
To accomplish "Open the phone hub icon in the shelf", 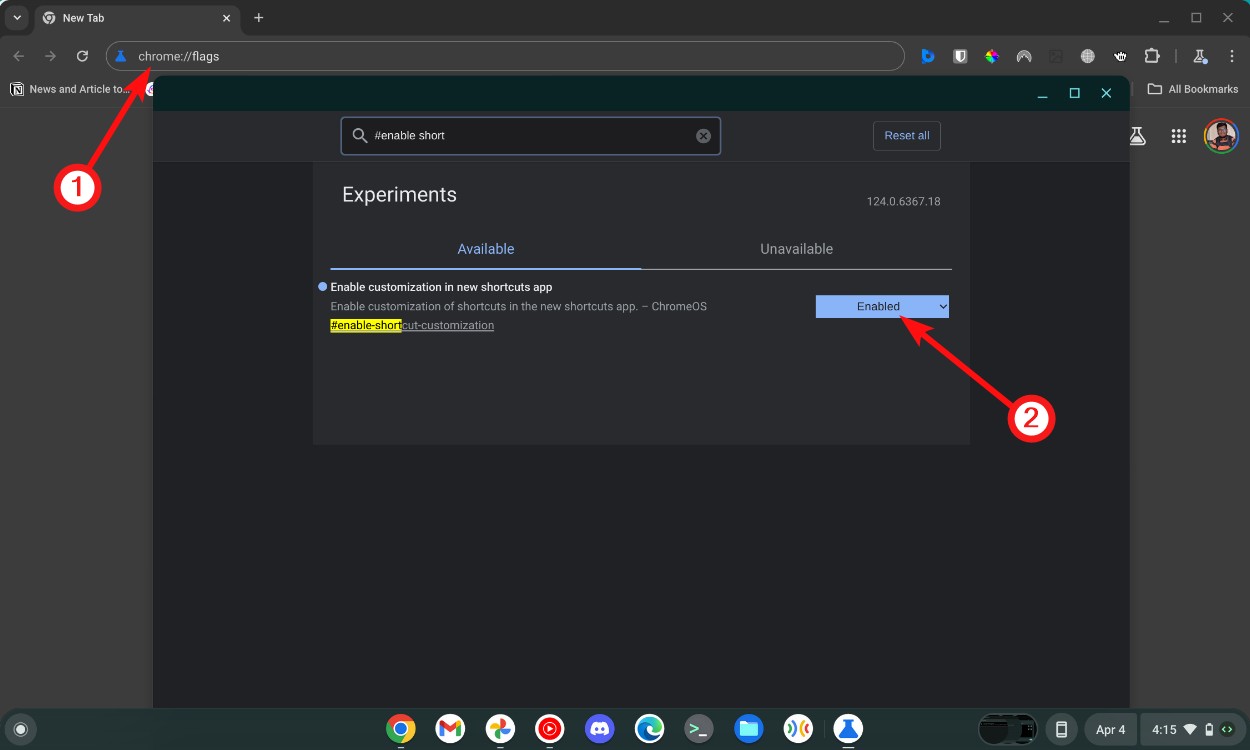I will [1060, 729].
